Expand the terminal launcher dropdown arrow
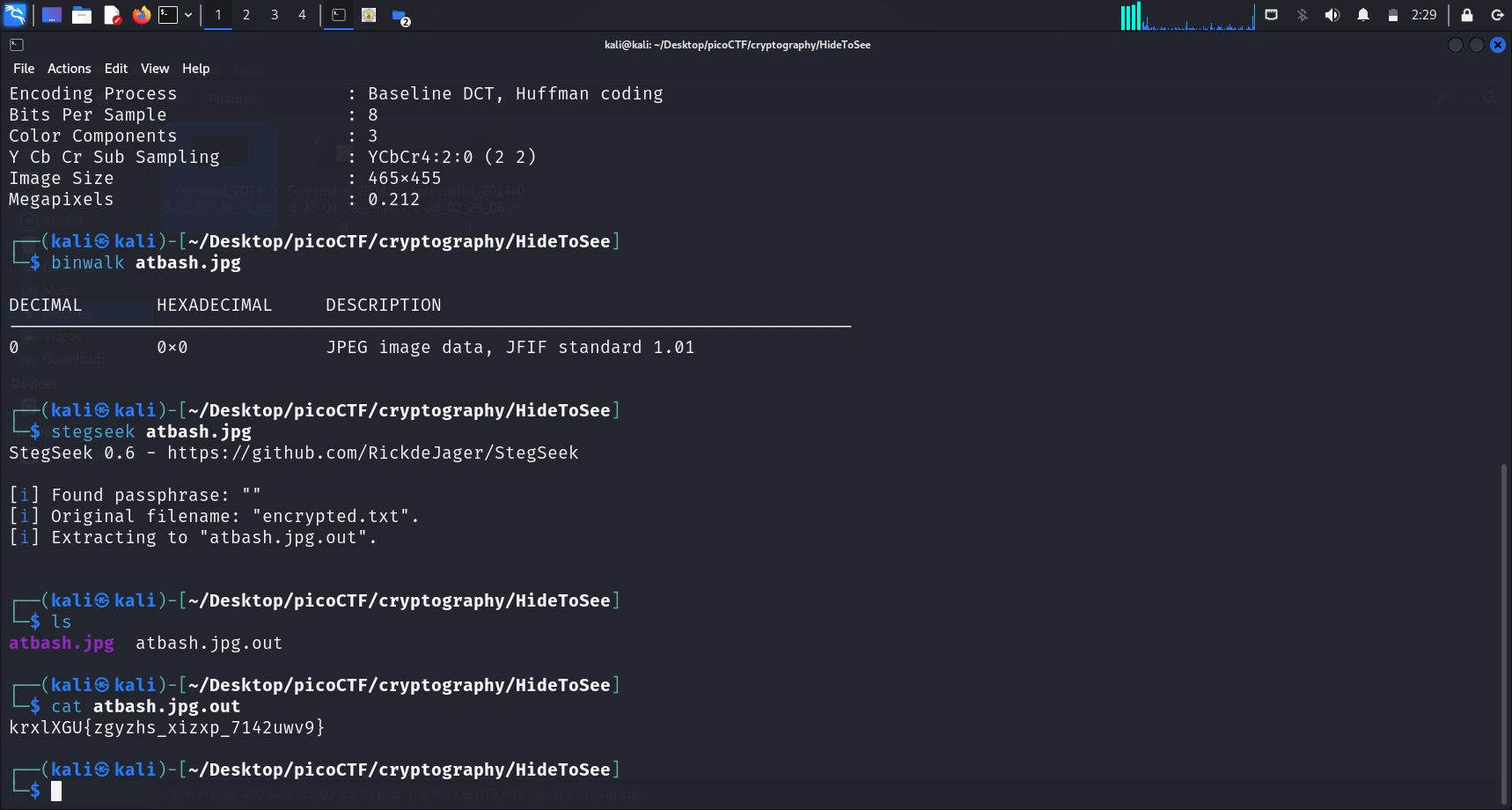 tap(188, 15)
